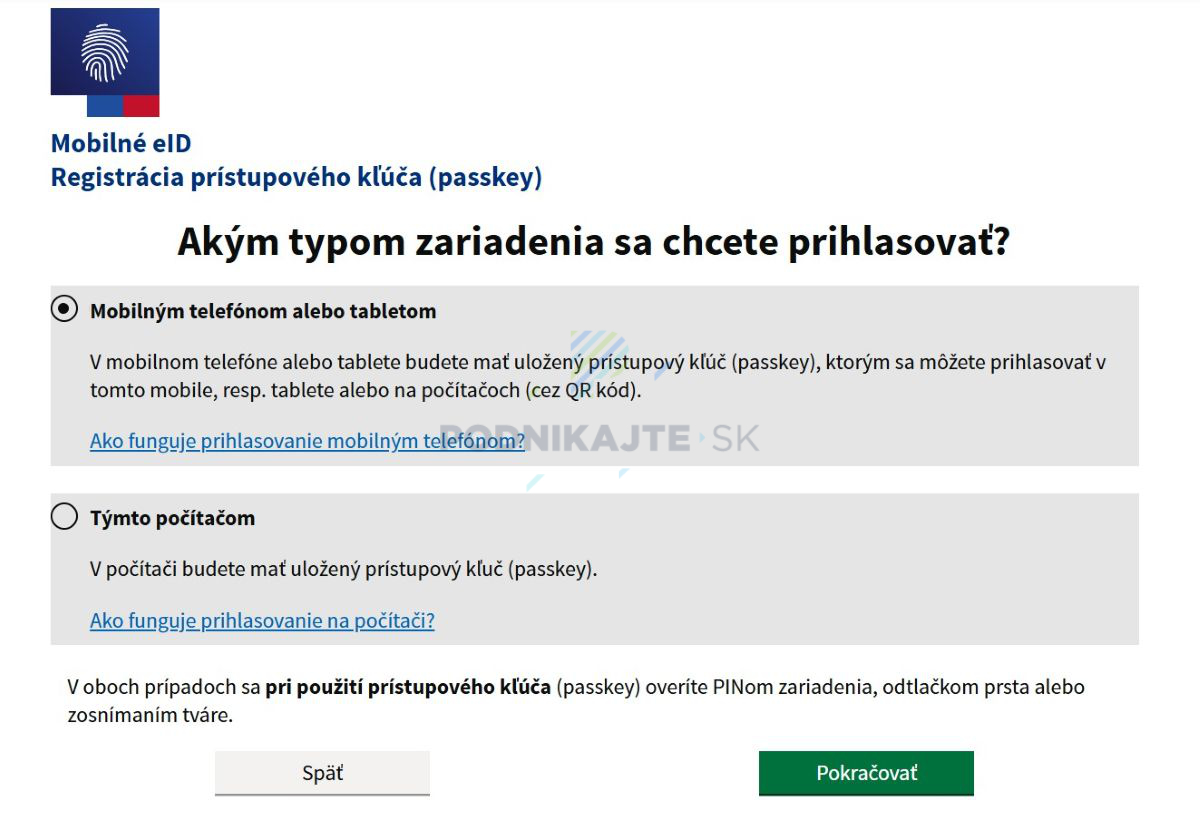
Task: Select the "Mobilným telefónom alebo tabletom" radio button
Action: point(64,310)
